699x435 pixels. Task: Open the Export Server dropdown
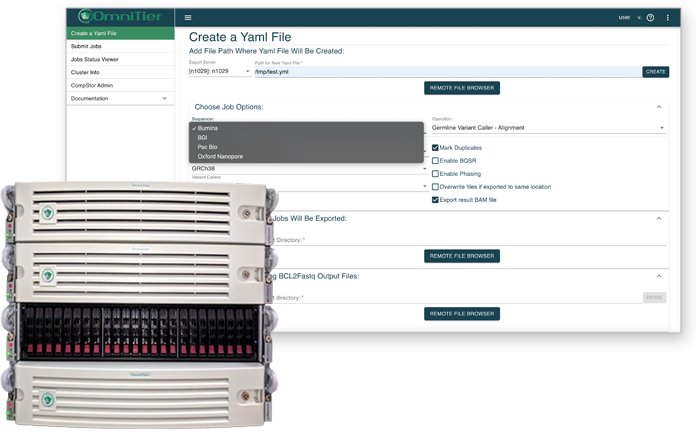point(220,72)
